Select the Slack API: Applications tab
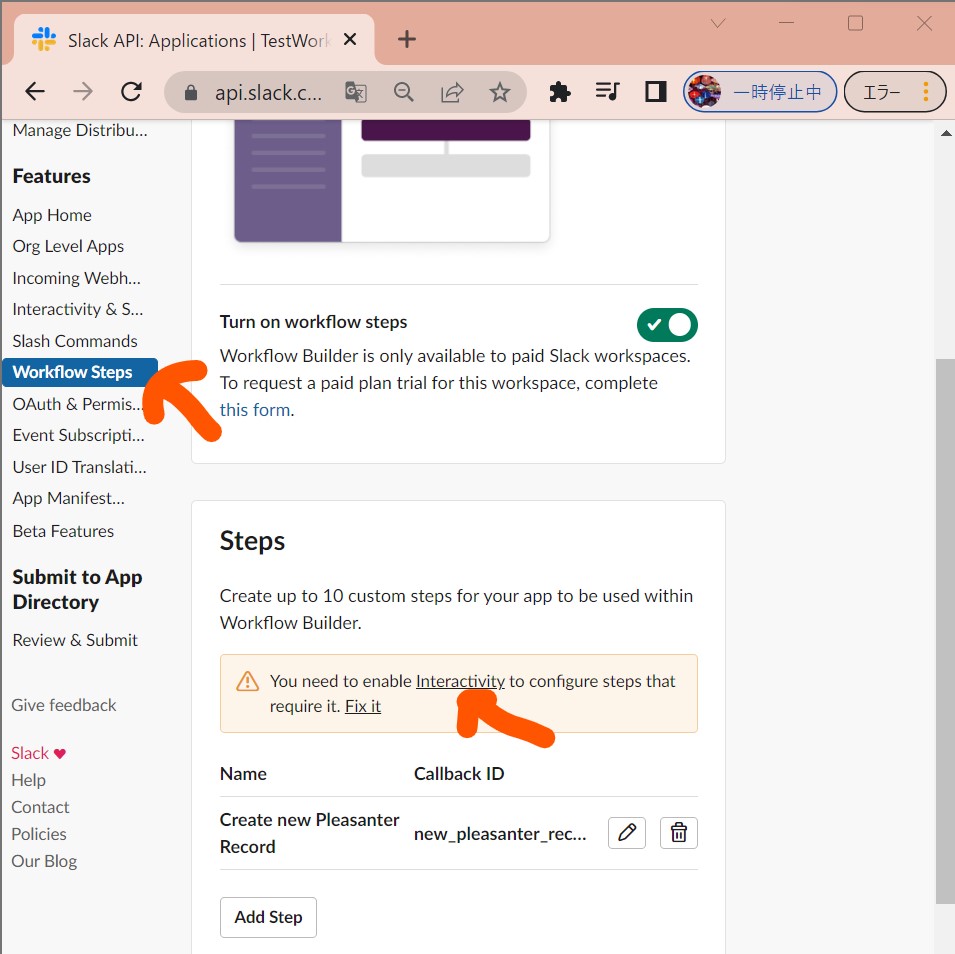The width and height of the screenshot is (955, 954). pyautogui.click(x=194, y=40)
